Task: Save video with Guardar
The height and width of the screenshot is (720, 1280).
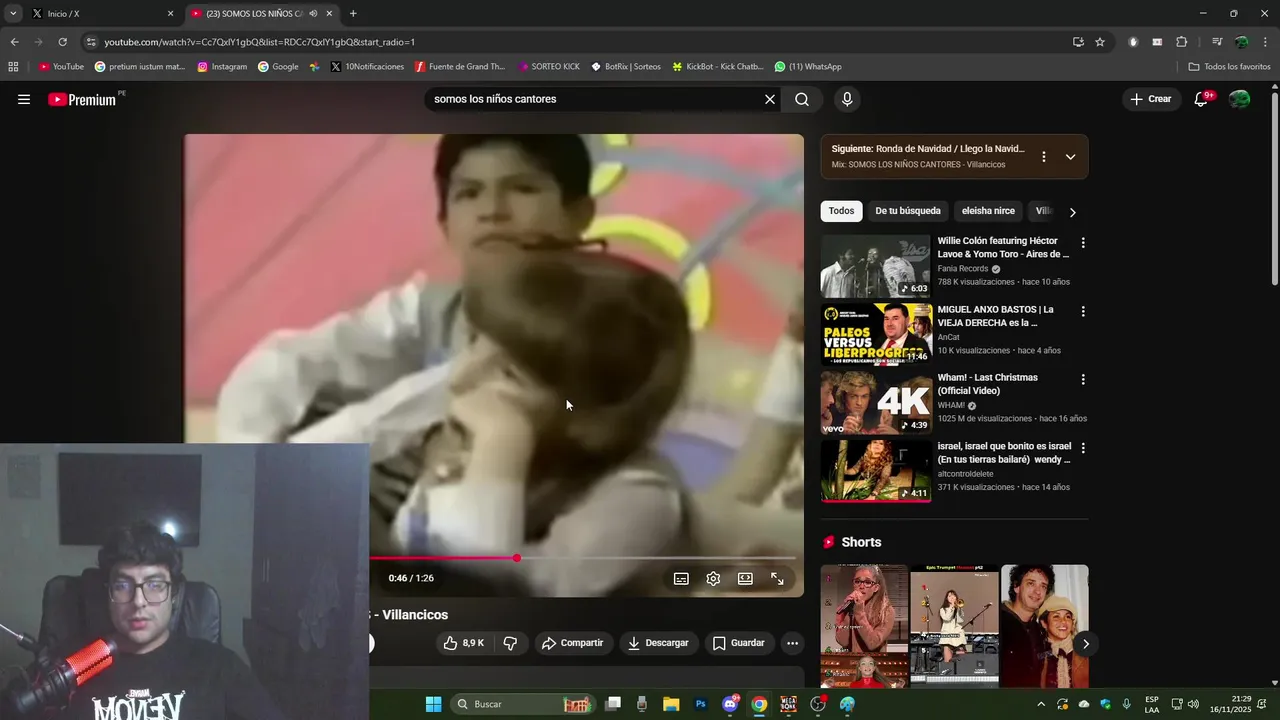Action: point(738,643)
